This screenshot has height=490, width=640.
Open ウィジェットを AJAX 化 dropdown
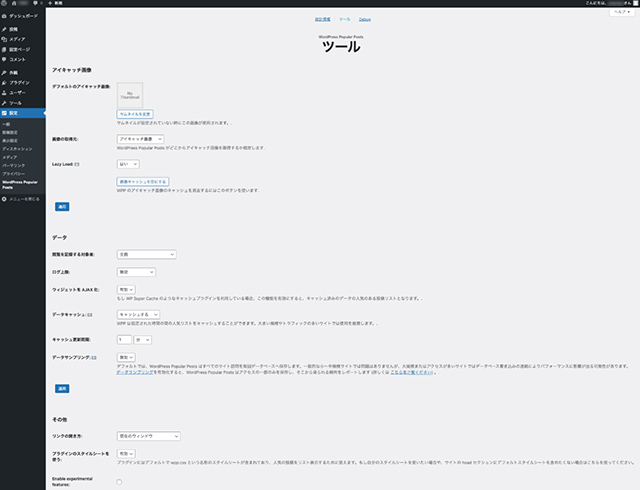pyautogui.click(x=126, y=290)
